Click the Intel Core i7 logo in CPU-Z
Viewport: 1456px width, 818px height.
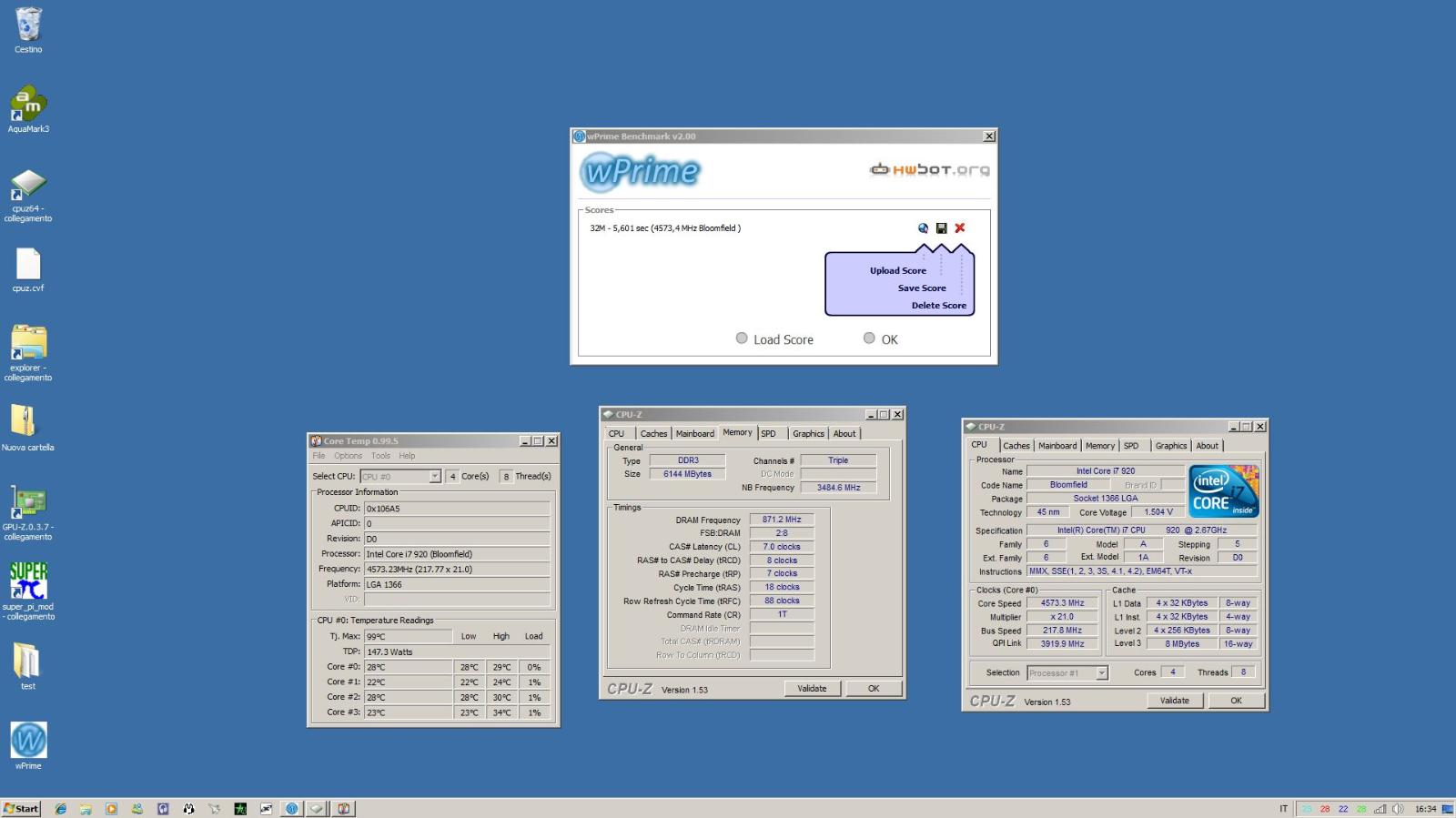point(1224,491)
